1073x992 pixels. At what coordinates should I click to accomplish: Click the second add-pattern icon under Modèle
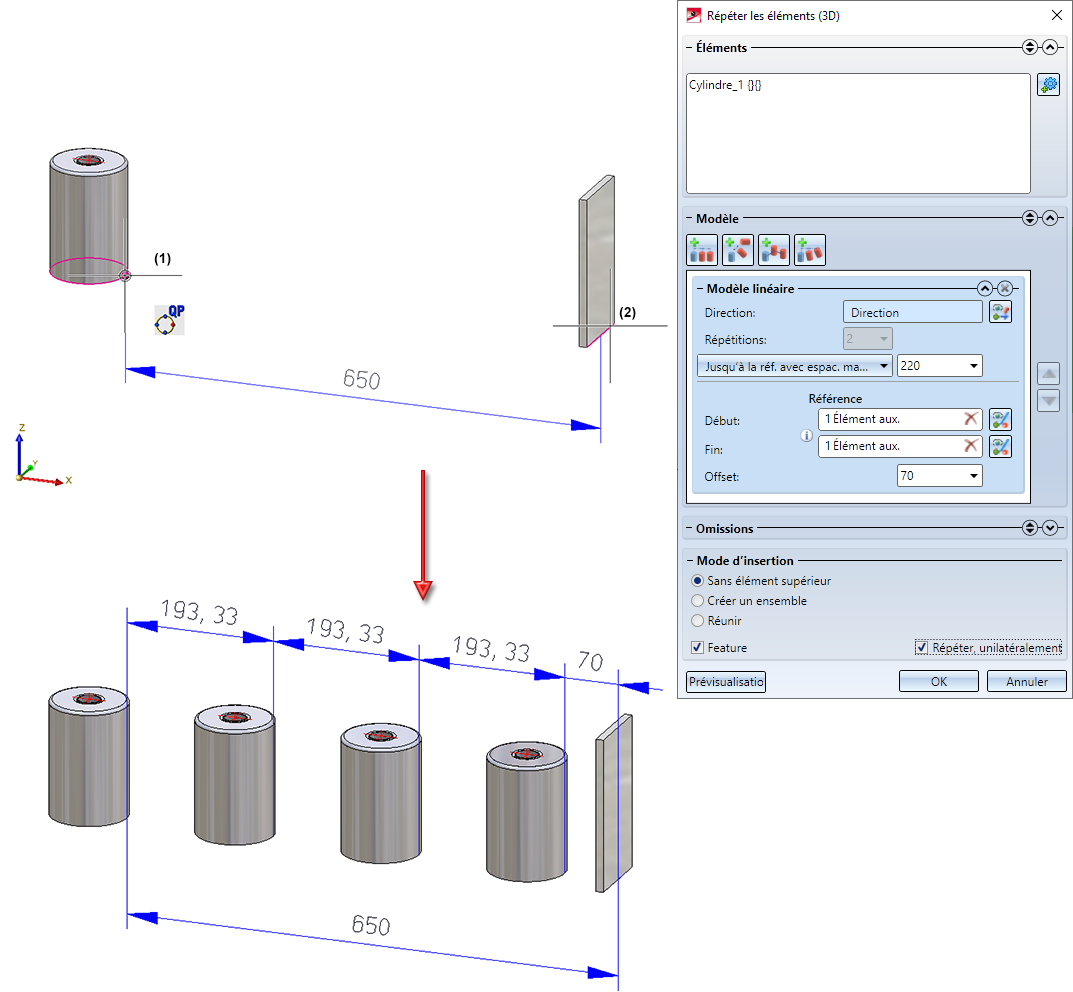[738, 250]
